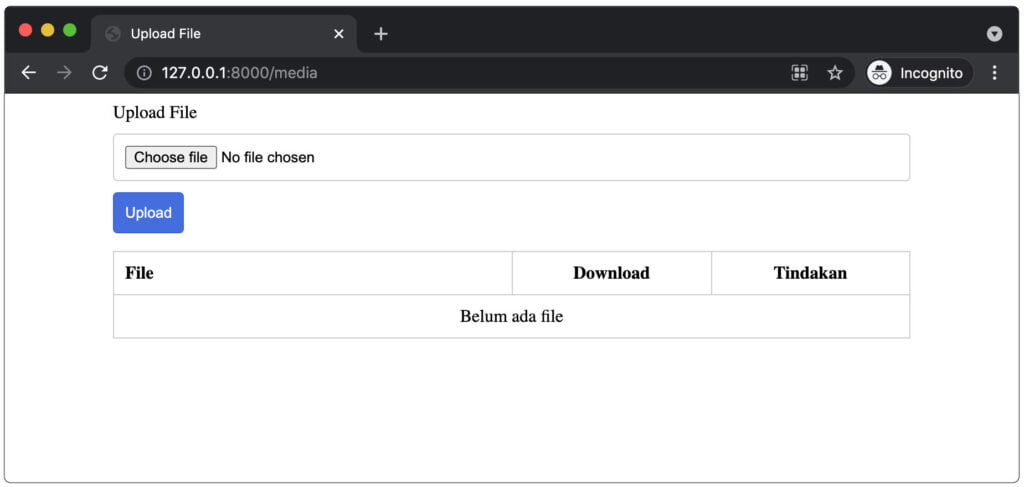Close the Upload File tab
This screenshot has height=487, width=1024.
(x=338, y=34)
